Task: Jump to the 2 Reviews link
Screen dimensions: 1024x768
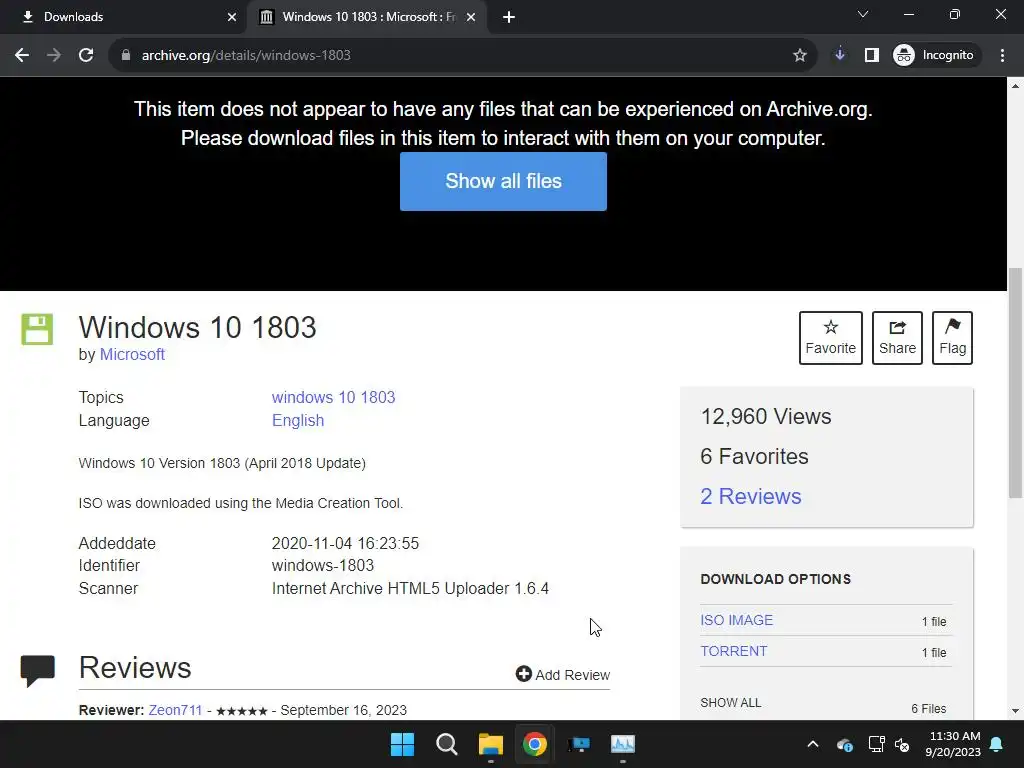Action: 750,496
